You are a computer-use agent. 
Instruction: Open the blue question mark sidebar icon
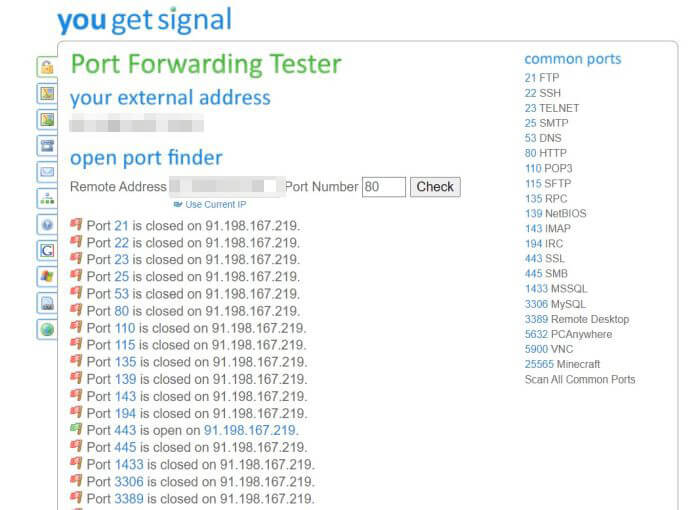[47, 225]
